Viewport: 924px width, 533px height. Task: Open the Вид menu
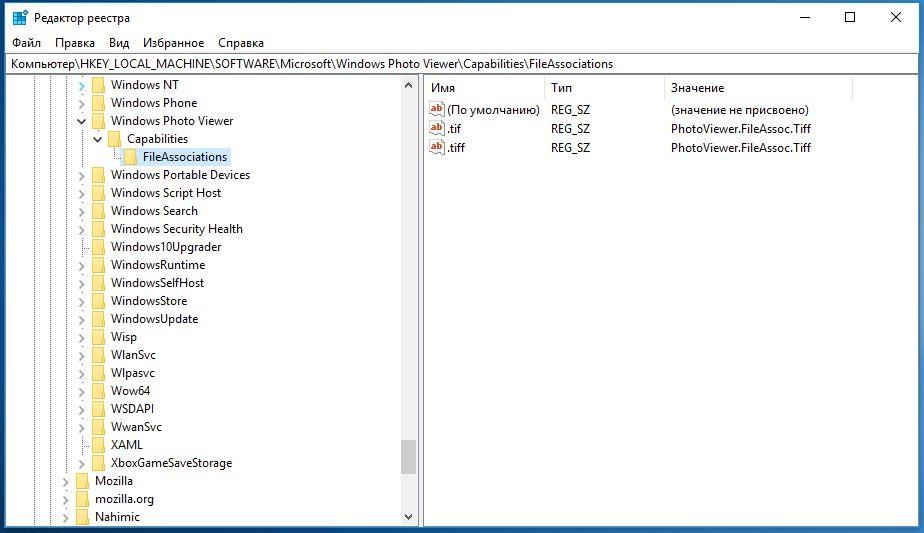point(119,43)
